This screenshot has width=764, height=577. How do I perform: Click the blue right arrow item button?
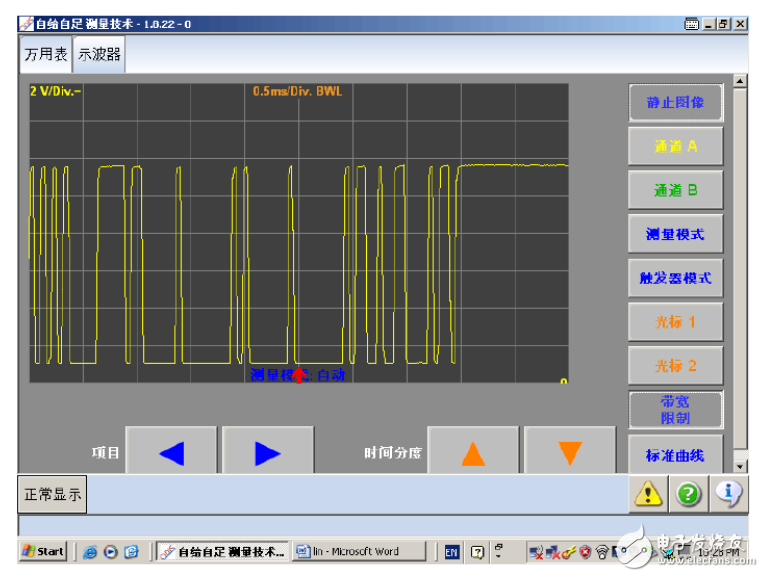pos(267,453)
